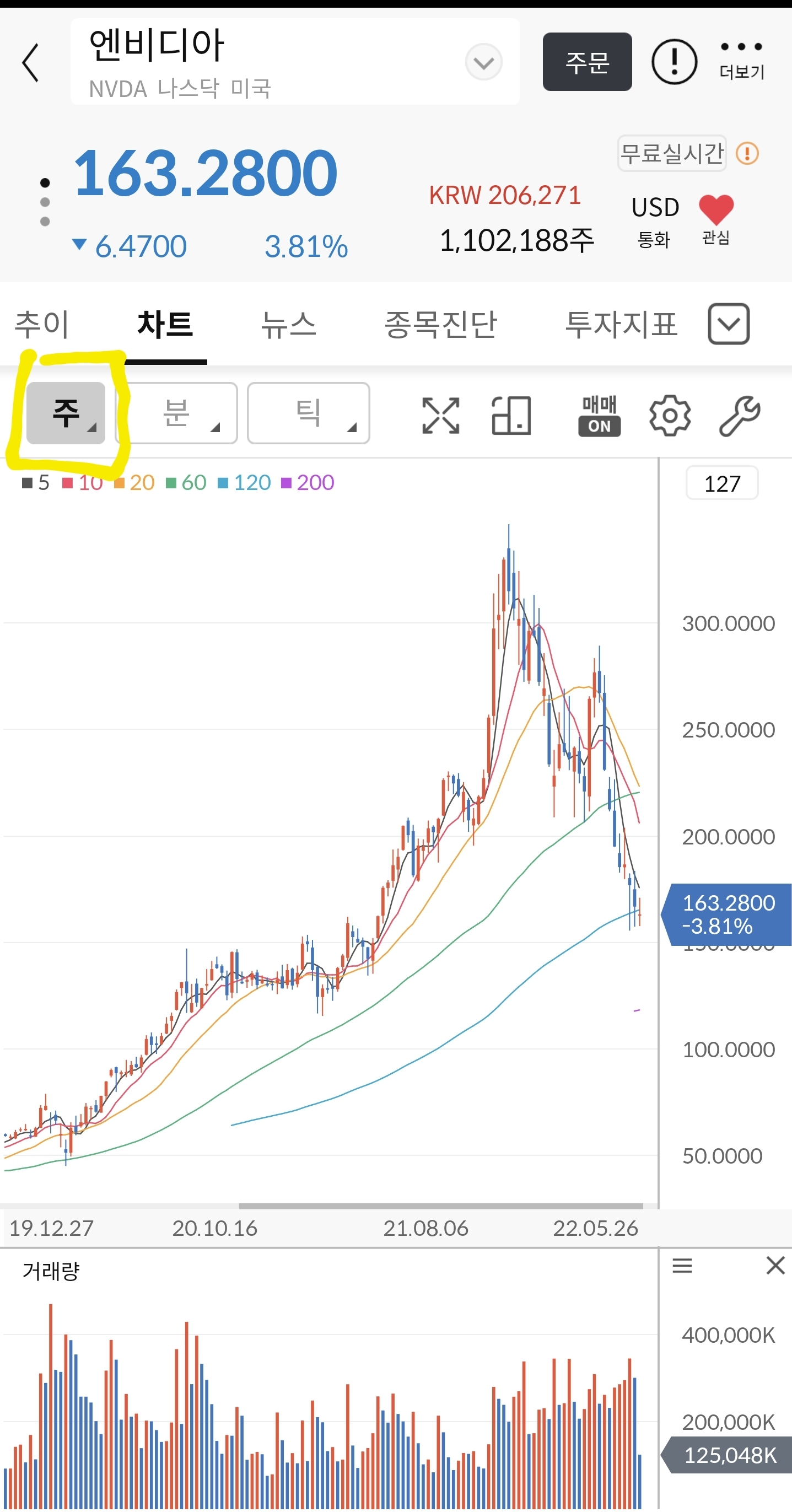The width and height of the screenshot is (792, 1512).
Task: Select the 차트 tab
Action: [x=165, y=324]
